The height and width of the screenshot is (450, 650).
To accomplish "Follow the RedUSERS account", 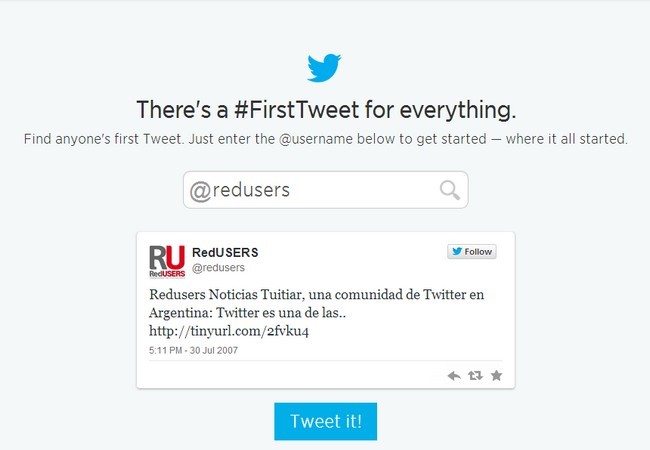I will pyautogui.click(x=472, y=252).
